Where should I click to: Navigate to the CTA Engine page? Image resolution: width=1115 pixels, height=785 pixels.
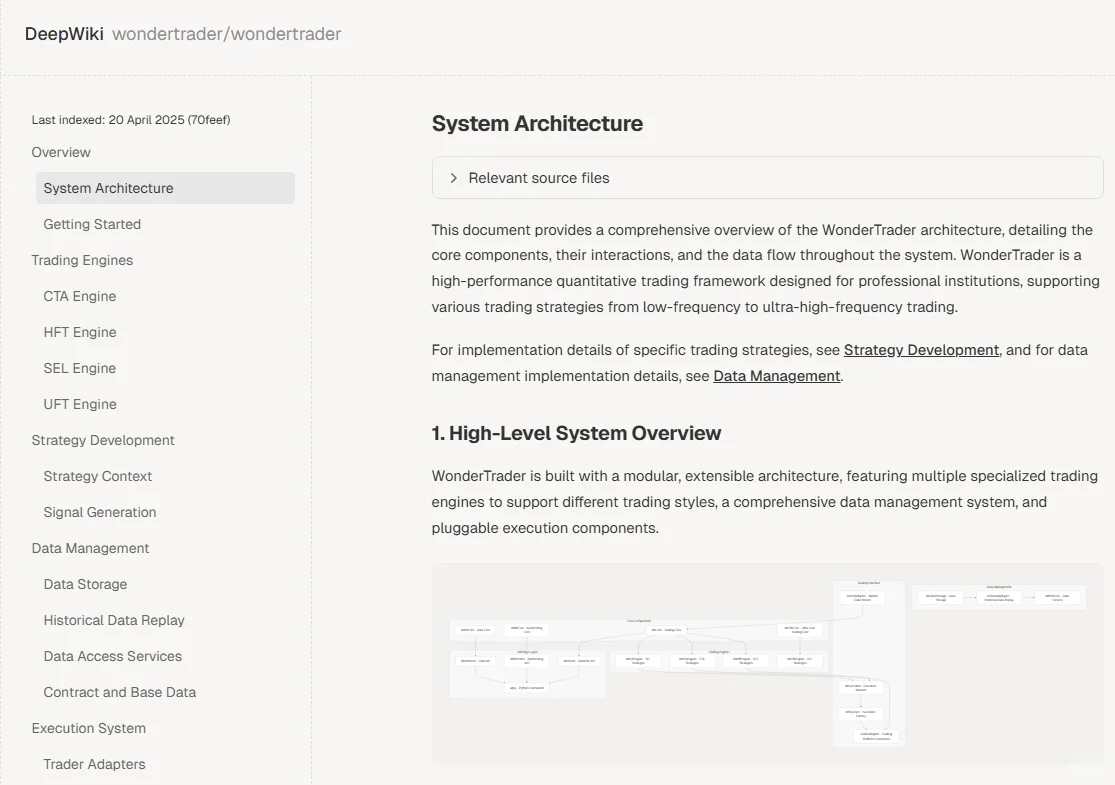click(x=80, y=296)
